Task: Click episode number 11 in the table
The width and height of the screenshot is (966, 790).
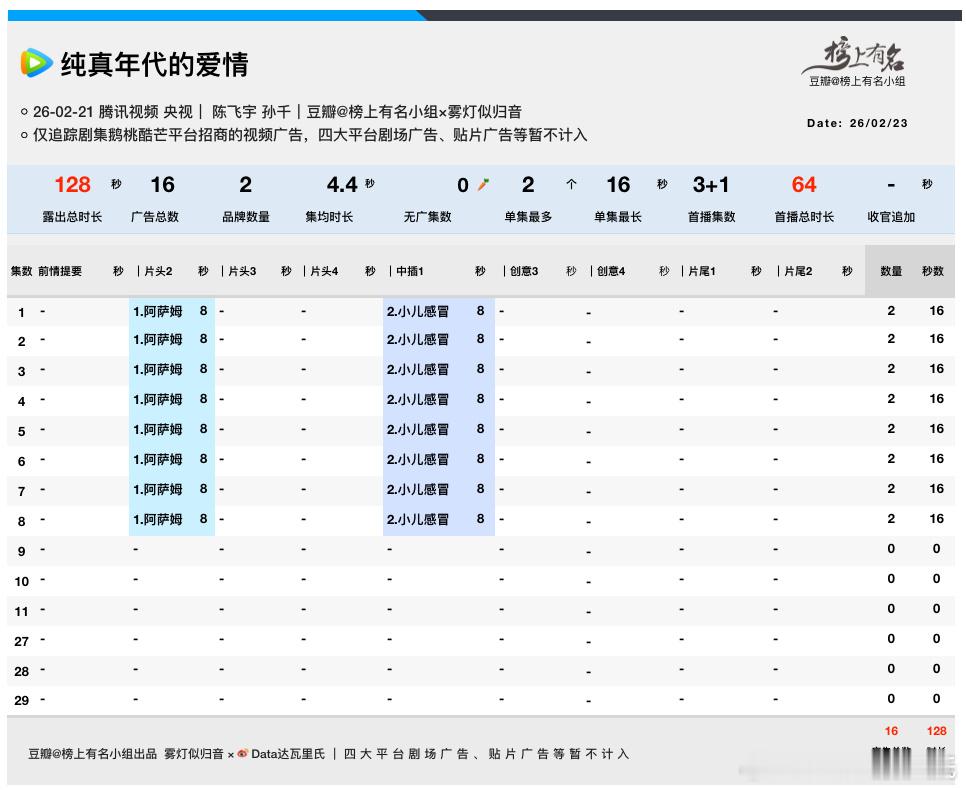Action: [22, 612]
